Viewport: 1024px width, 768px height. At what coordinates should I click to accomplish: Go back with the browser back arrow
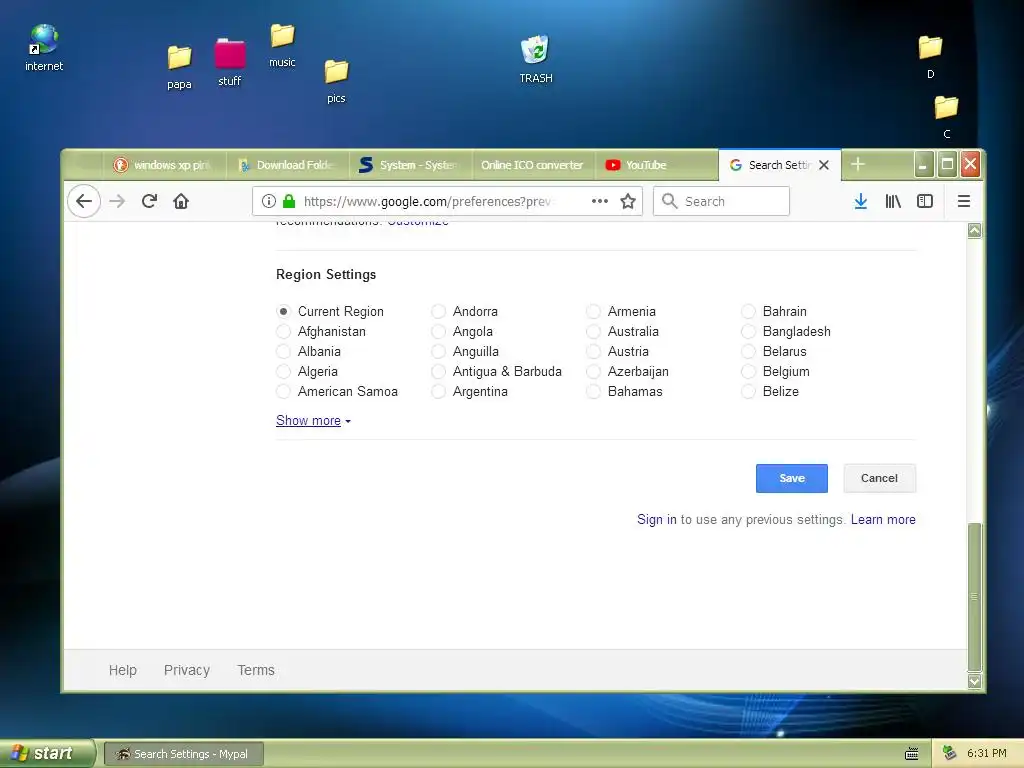84,201
